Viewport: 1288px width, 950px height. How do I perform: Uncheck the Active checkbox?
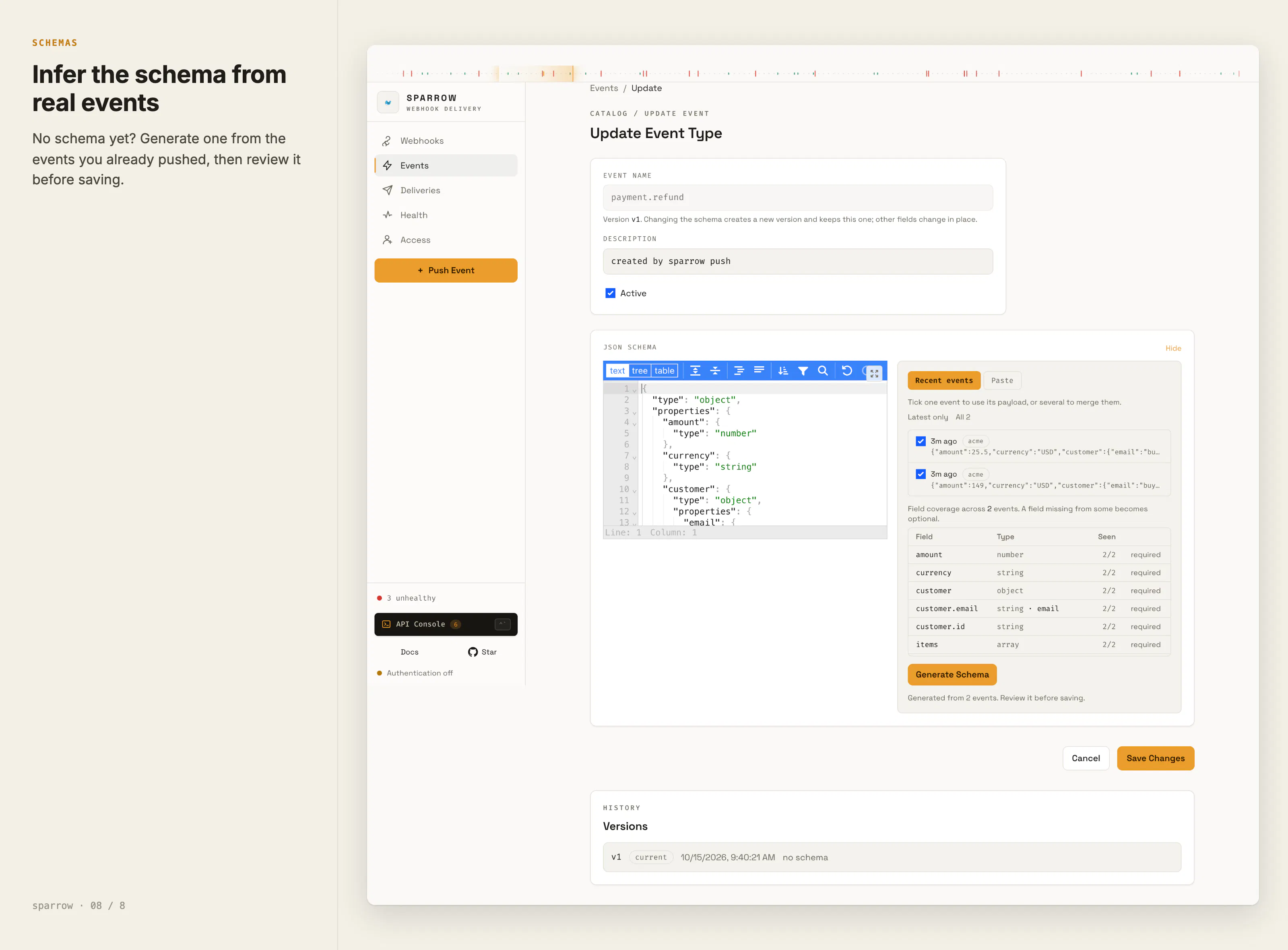[x=610, y=293]
